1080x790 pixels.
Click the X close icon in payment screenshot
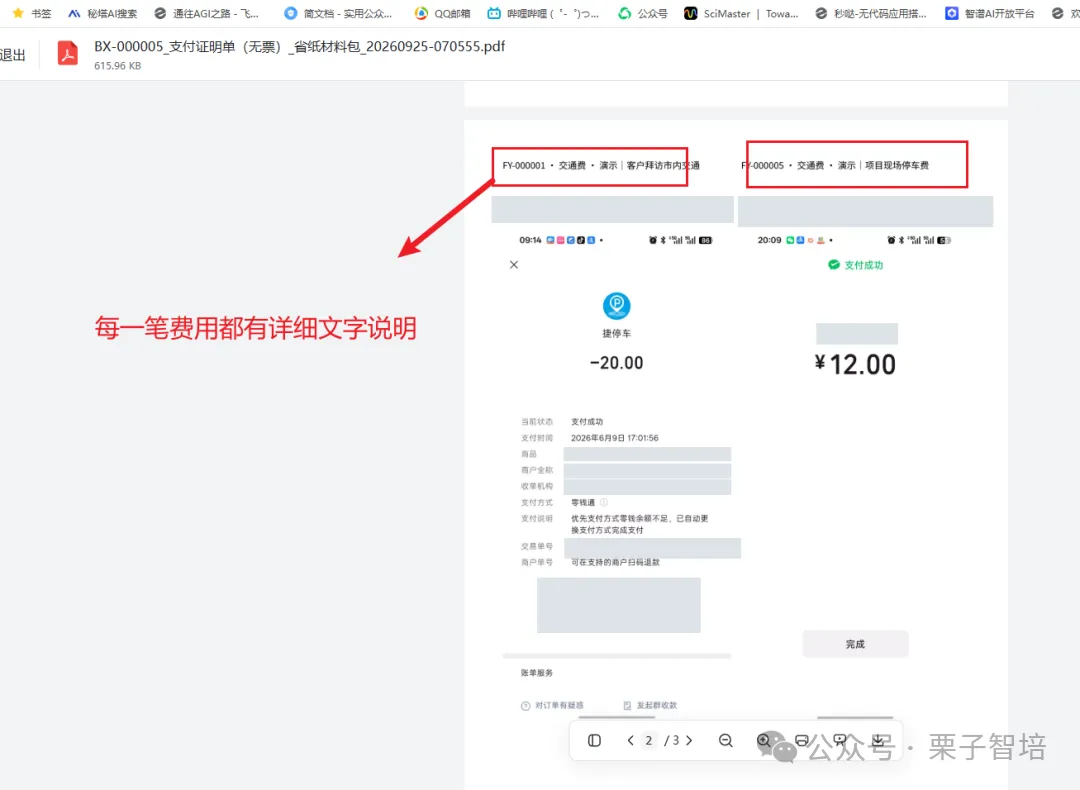coord(514,264)
